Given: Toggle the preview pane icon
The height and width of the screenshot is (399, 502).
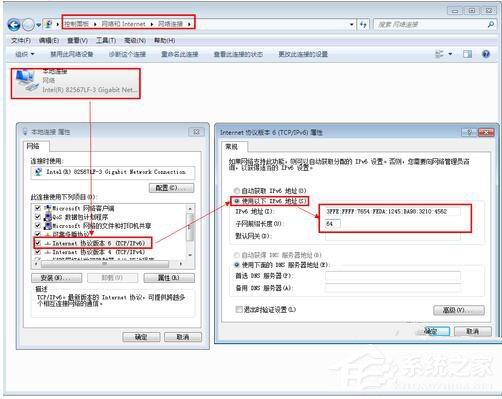Looking at the screenshot, I should coord(467,54).
